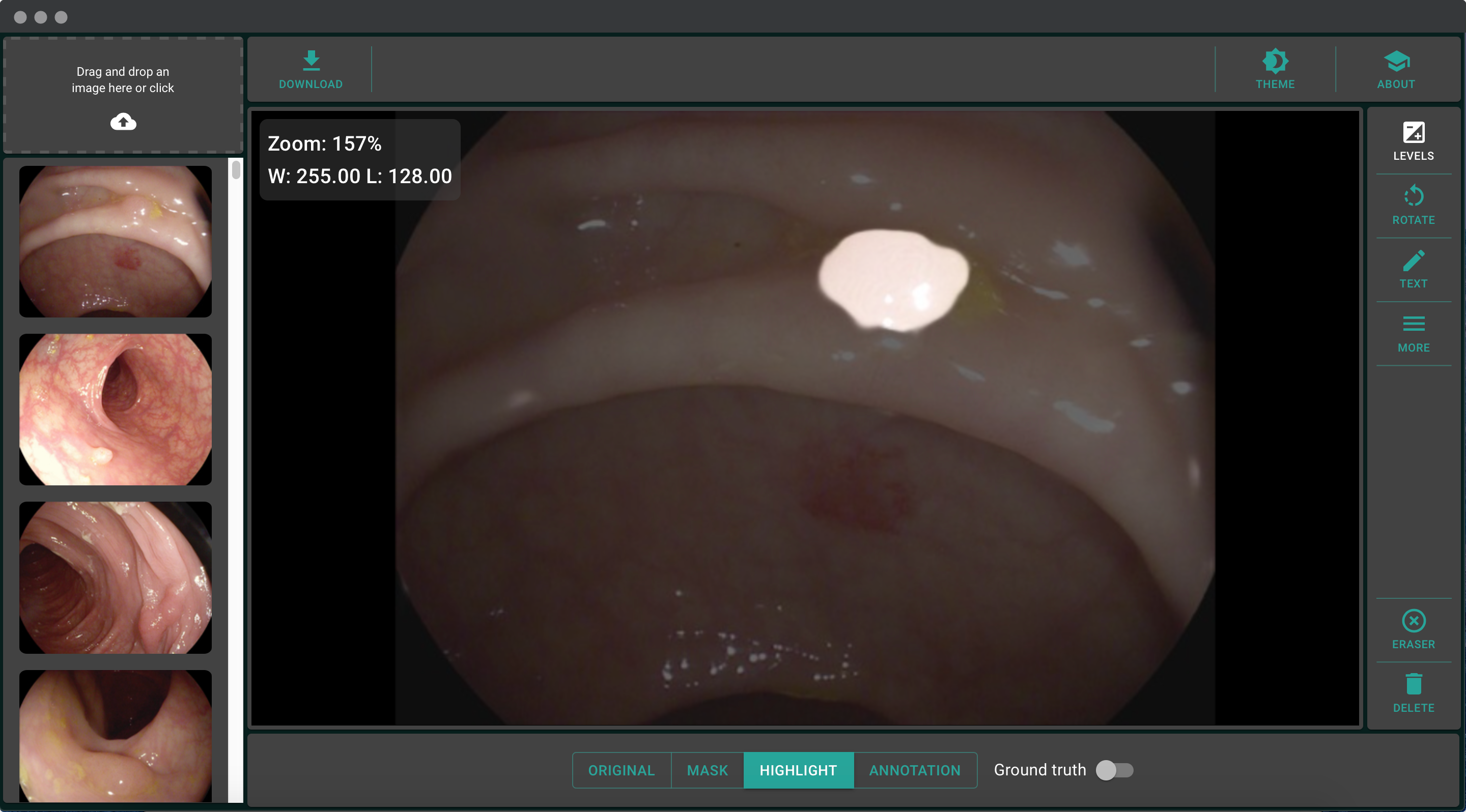This screenshot has height=812, width=1466.
Task: Select the third colon lumen thumbnail
Action: tap(116, 577)
